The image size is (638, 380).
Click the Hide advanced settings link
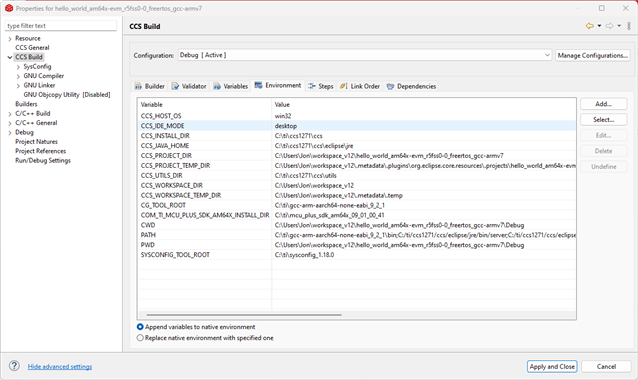[60, 367]
